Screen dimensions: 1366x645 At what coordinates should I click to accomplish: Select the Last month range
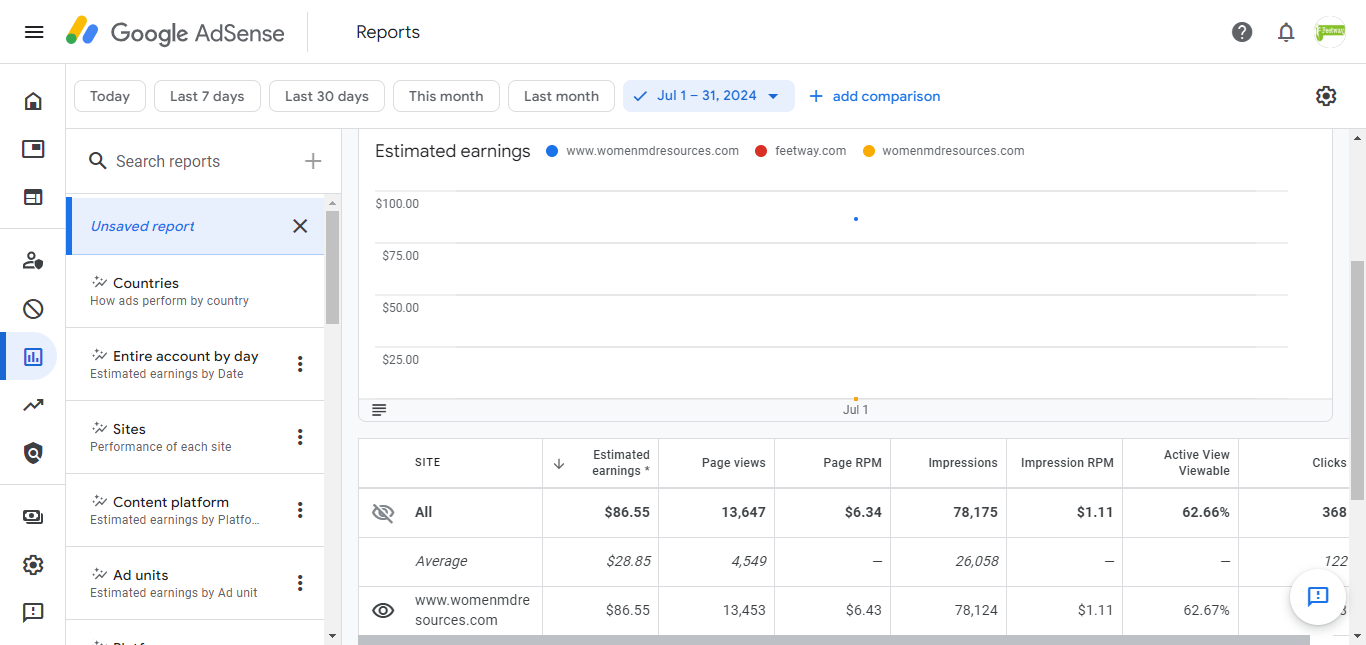tap(561, 96)
